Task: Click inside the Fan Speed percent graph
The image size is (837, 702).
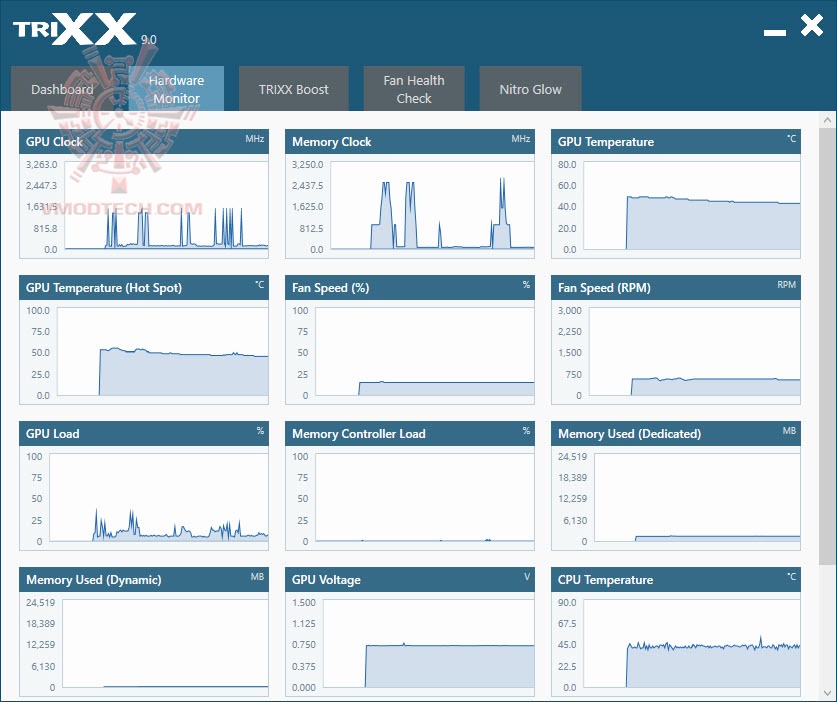Action: [425, 351]
